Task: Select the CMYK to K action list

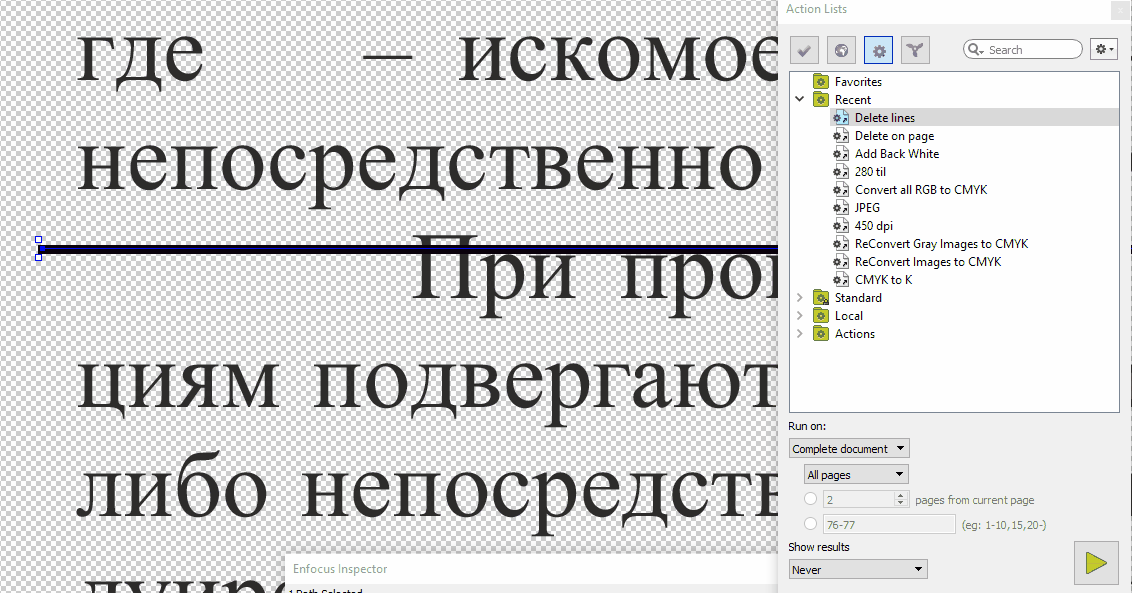Action: [884, 280]
